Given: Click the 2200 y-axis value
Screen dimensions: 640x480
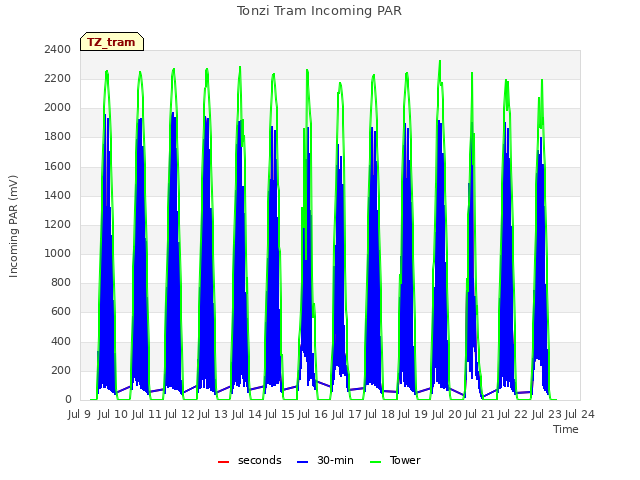Looking at the screenshot, I should [58, 79].
